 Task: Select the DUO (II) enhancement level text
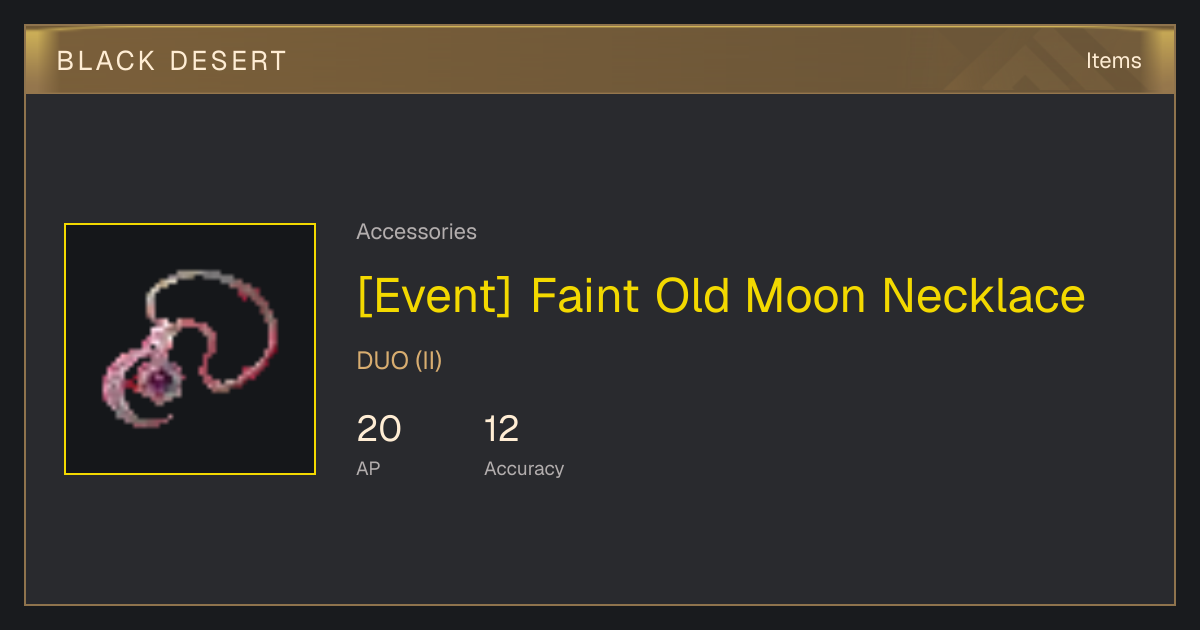click(x=399, y=361)
